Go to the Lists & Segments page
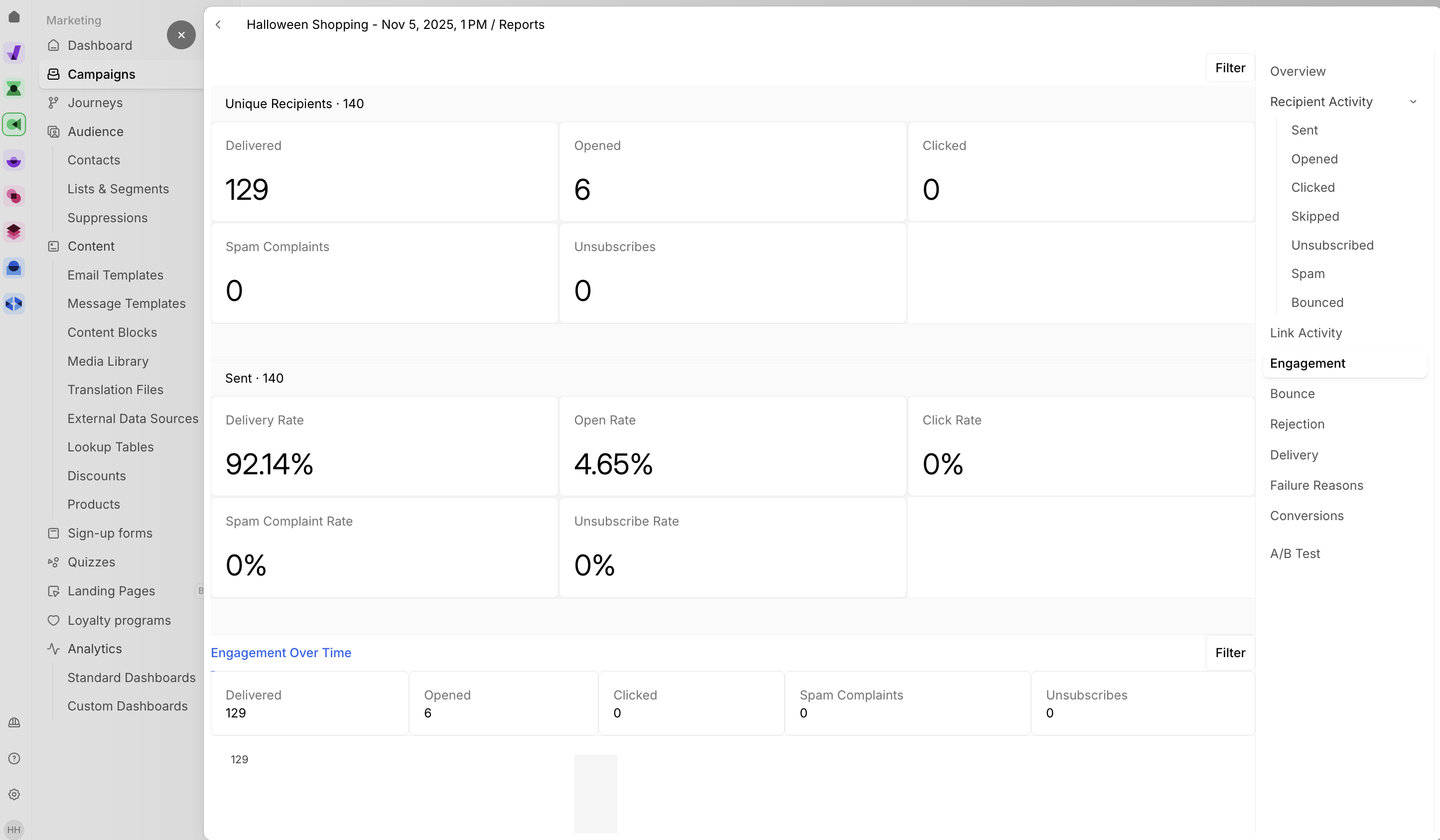Image resolution: width=1440 pixels, height=840 pixels. pos(118,189)
